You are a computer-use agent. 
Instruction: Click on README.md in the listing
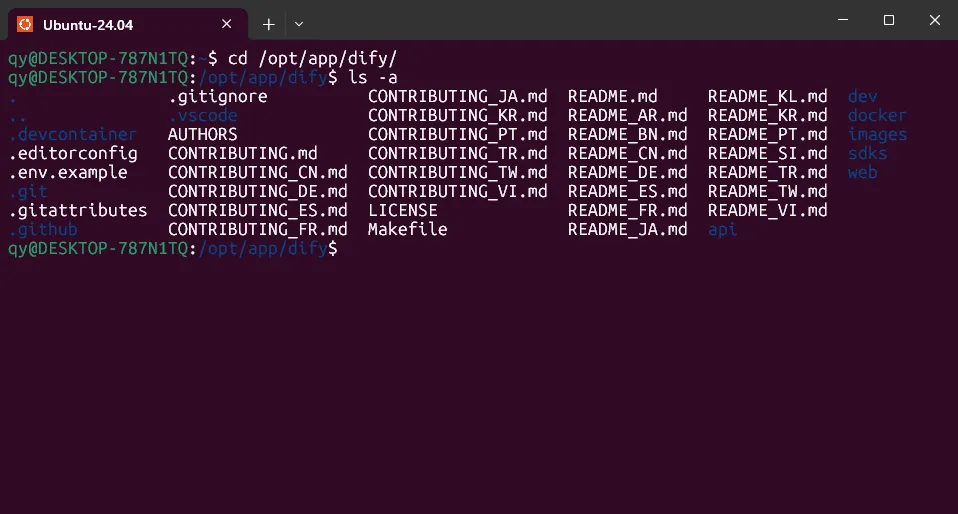[612, 97]
